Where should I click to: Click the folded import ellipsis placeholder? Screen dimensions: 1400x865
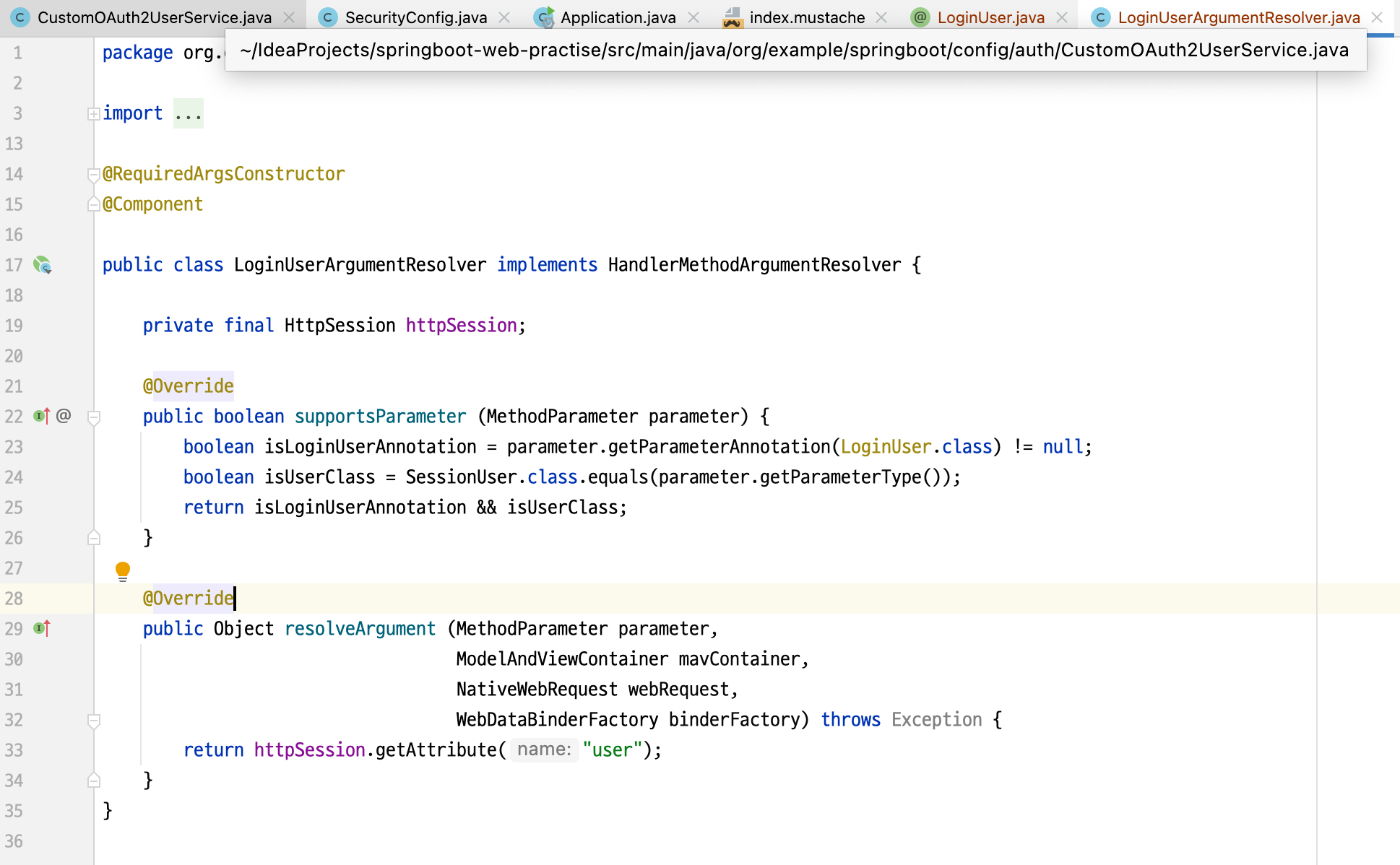point(189,114)
